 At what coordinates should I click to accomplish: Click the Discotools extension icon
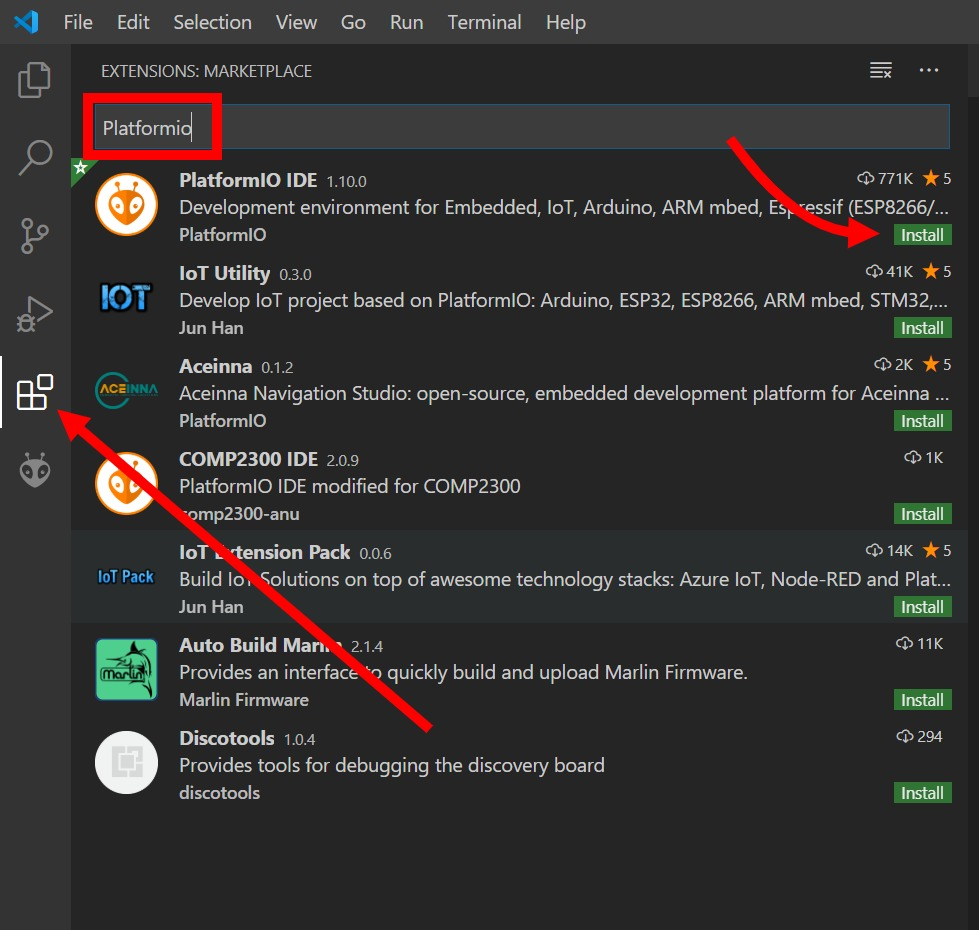(126, 762)
